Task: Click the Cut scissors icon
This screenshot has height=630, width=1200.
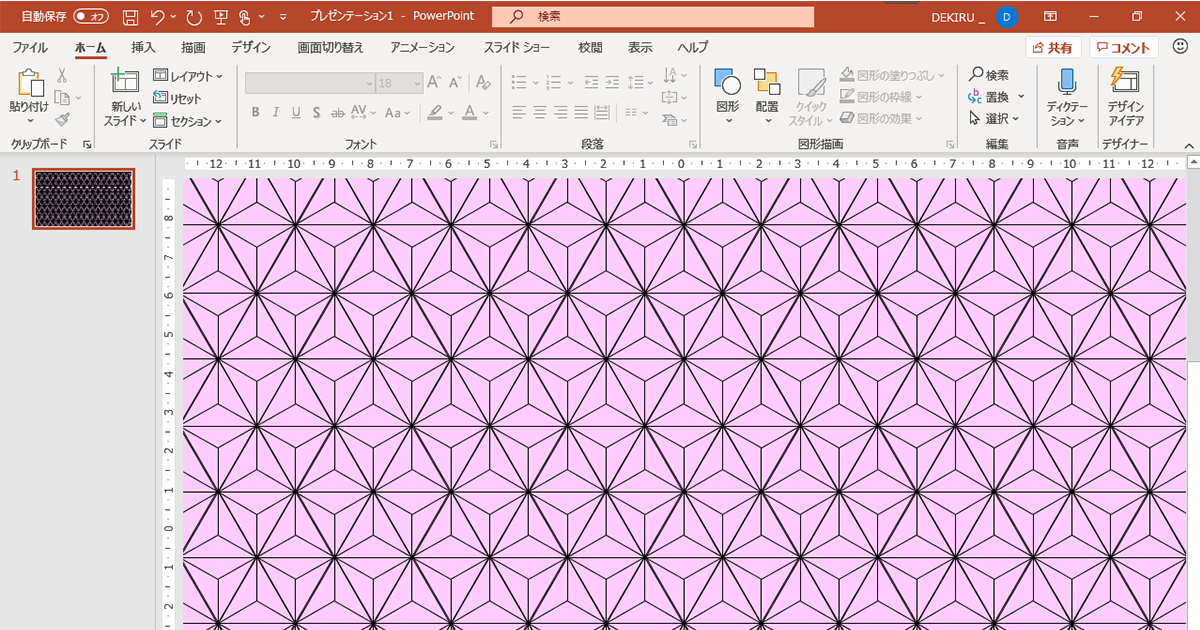Action: pos(62,75)
